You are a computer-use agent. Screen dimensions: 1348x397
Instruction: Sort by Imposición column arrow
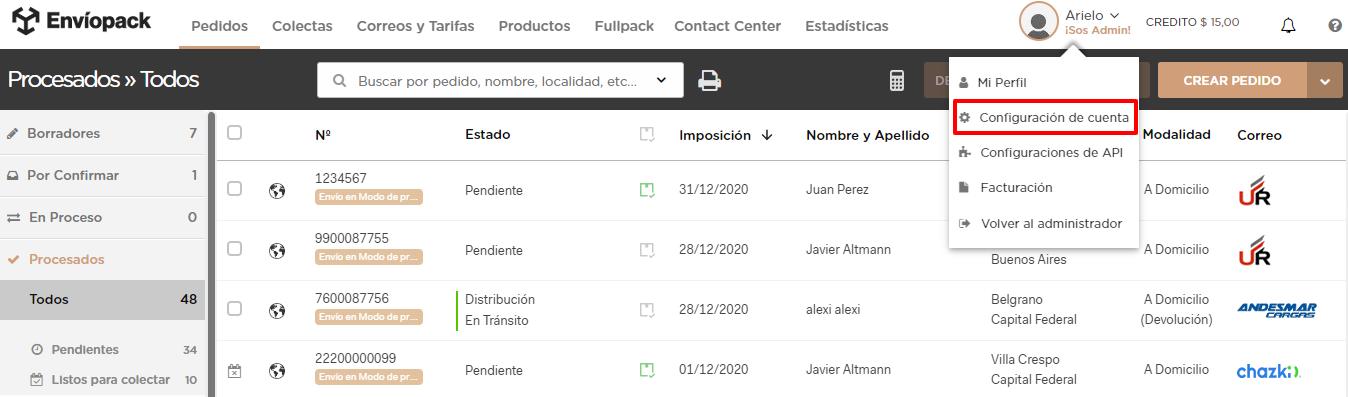[767, 135]
